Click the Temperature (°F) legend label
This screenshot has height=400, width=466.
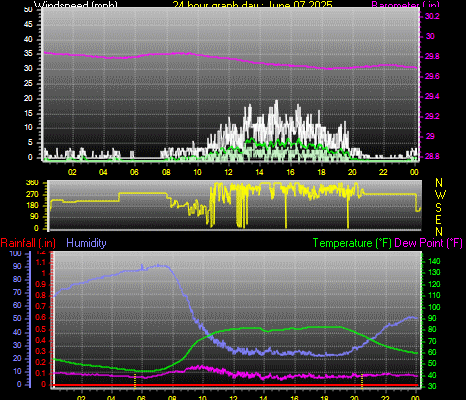pos(352,243)
